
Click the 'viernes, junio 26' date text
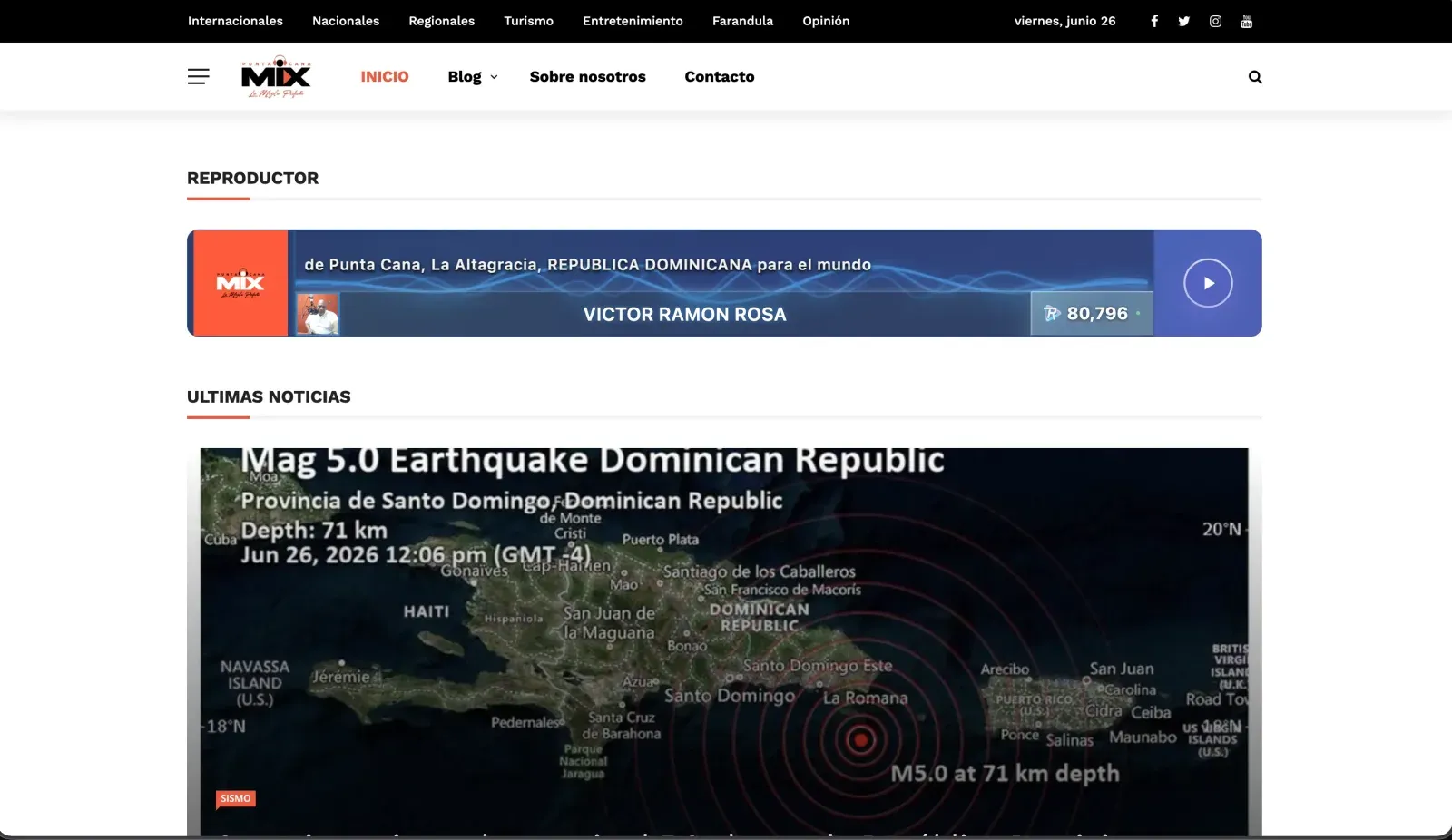(1064, 21)
